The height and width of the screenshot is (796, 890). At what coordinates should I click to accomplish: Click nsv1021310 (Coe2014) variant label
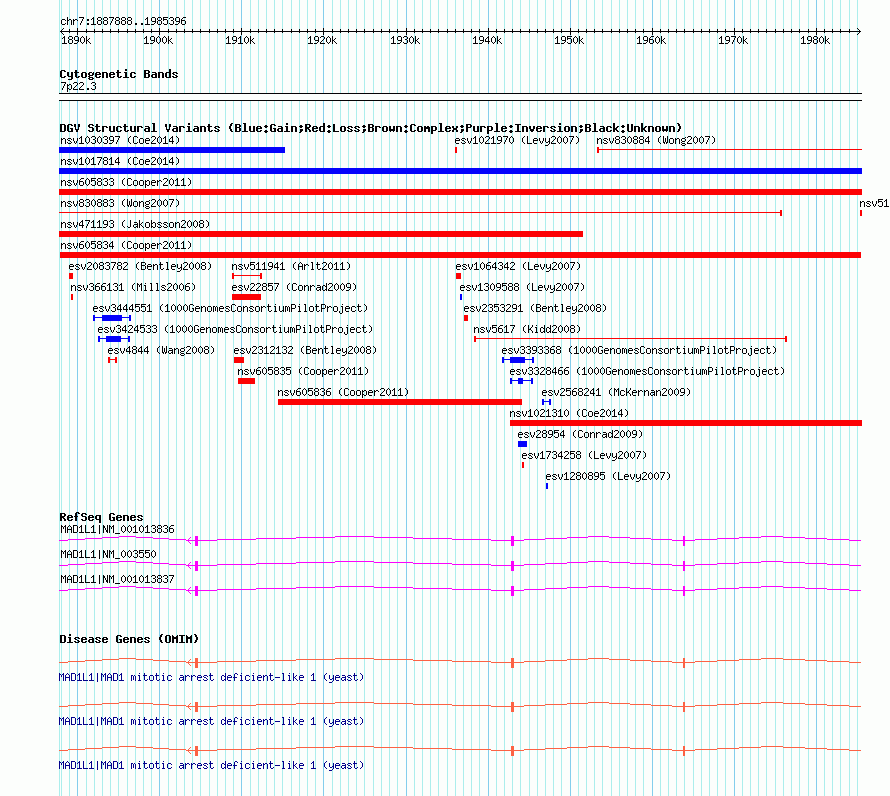click(569, 413)
